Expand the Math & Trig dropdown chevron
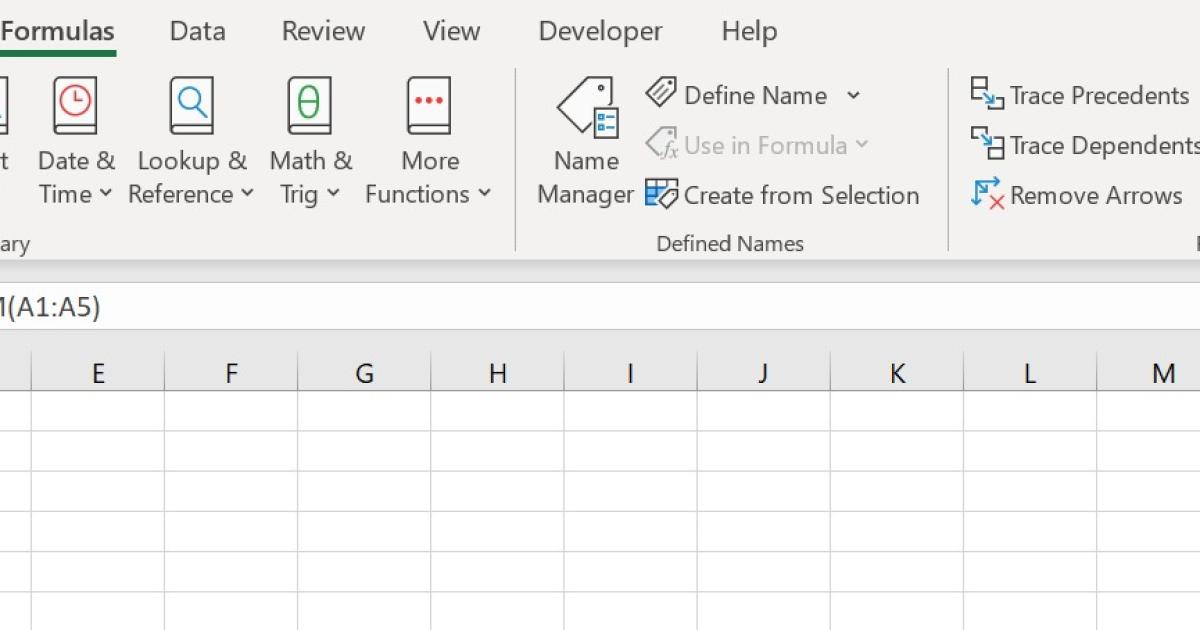Image resolution: width=1200 pixels, height=630 pixels. (333, 194)
